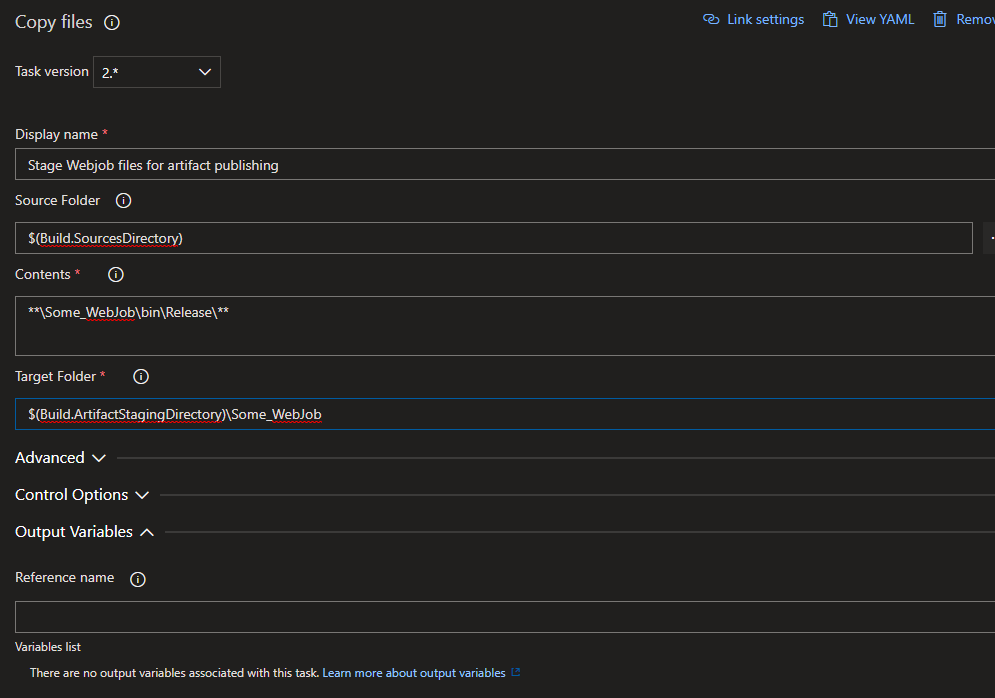Click the Source Folder info icon
The height and width of the screenshot is (698, 995).
click(123, 201)
